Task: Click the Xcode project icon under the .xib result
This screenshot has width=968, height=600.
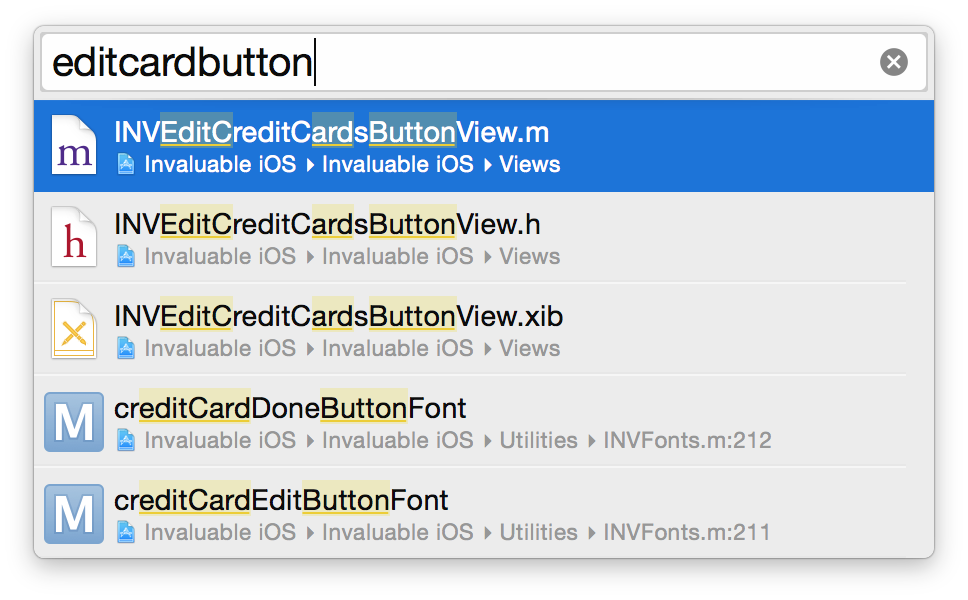Action: (126, 348)
